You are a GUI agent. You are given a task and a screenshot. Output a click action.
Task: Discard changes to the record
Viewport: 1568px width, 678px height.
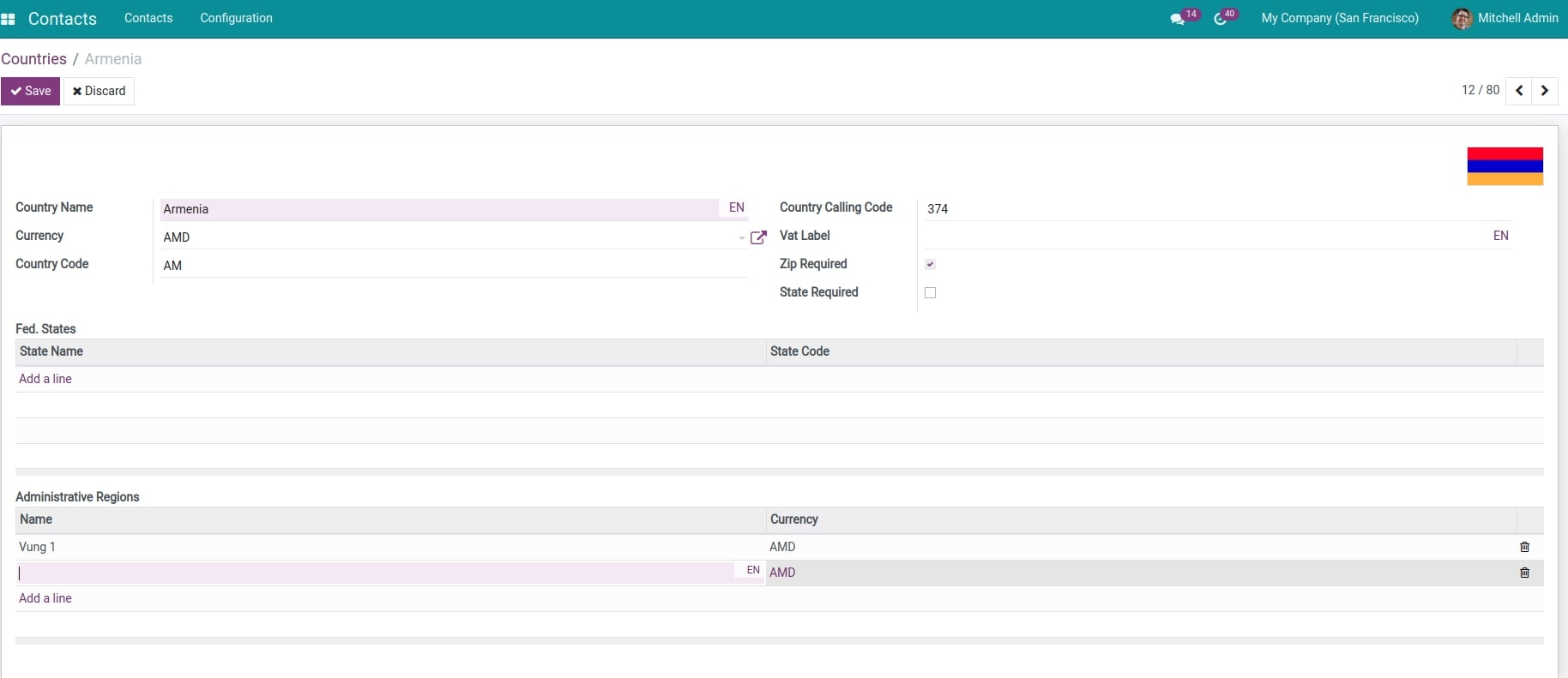(99, 91)
